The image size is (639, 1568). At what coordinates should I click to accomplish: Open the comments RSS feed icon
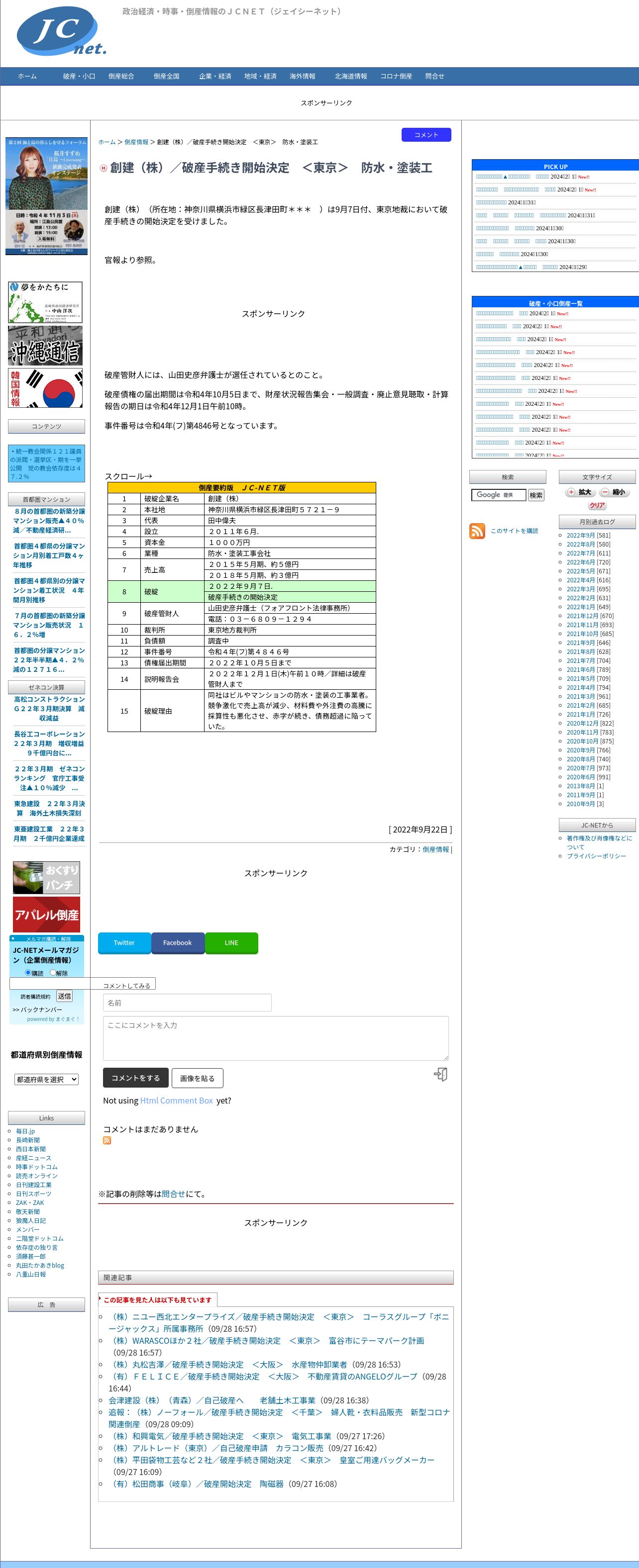(x=107, y=1141)
